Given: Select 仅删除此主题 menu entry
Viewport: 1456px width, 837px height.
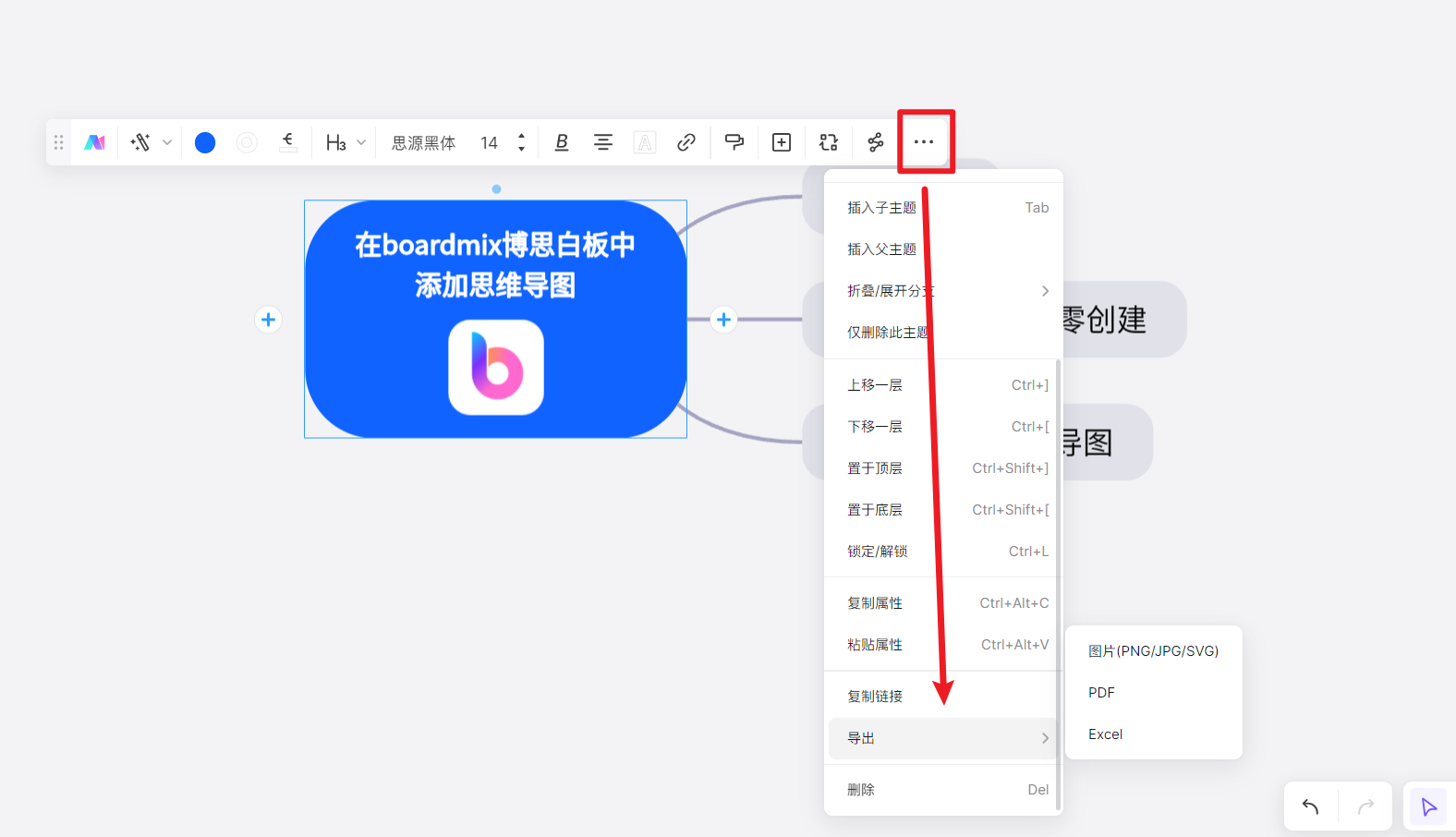Looking at the screenshot, I should point(943,333).
